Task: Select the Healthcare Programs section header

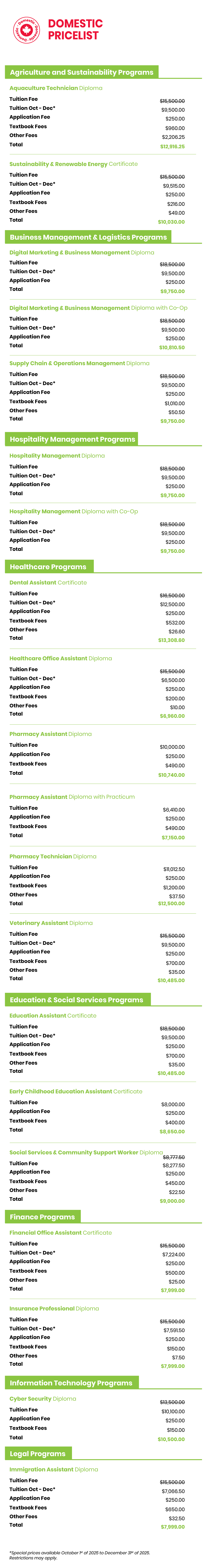Action: [x=48, y=567]
